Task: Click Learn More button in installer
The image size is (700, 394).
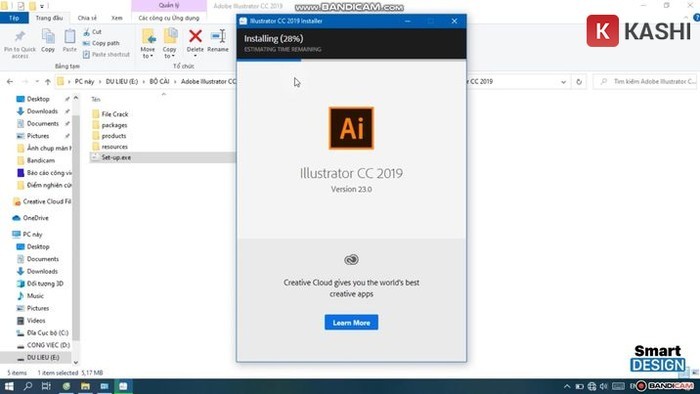Action: coord(351,323)
